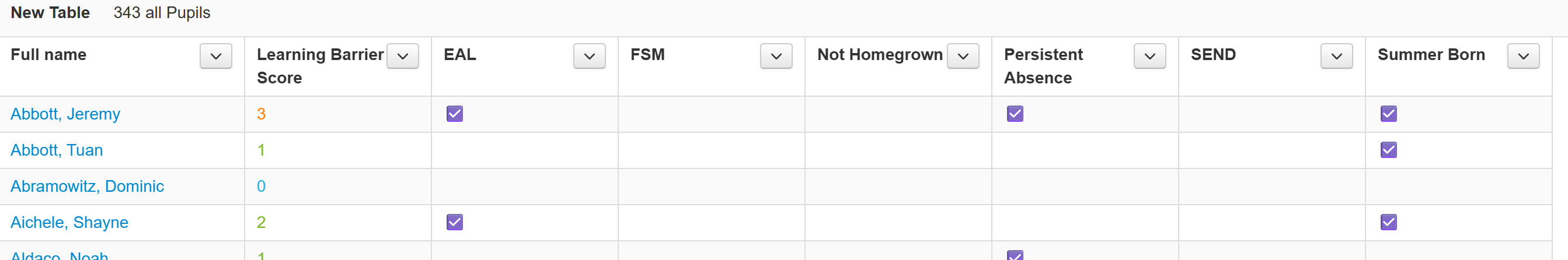The width and height of the screenshot is (1568, 260).
Task: Open the EAL column dropdown arrow
Action: click(589, 56)
